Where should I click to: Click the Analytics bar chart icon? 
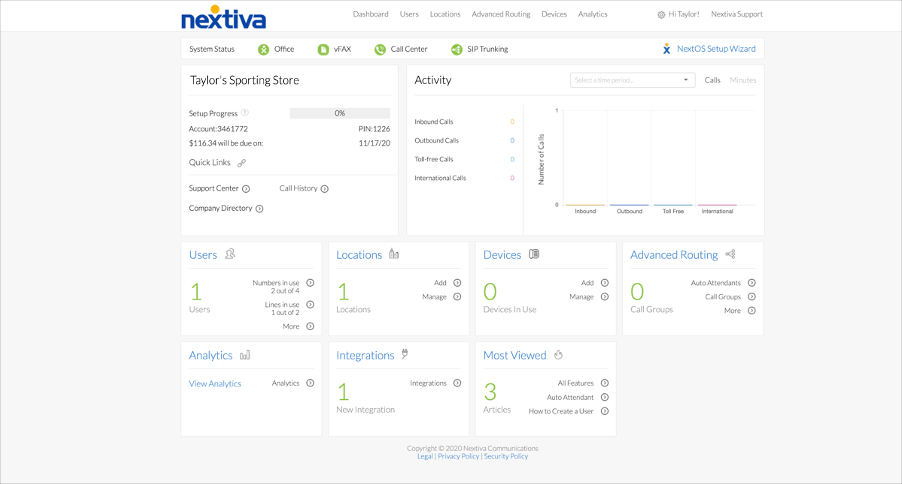coord(245,355)
